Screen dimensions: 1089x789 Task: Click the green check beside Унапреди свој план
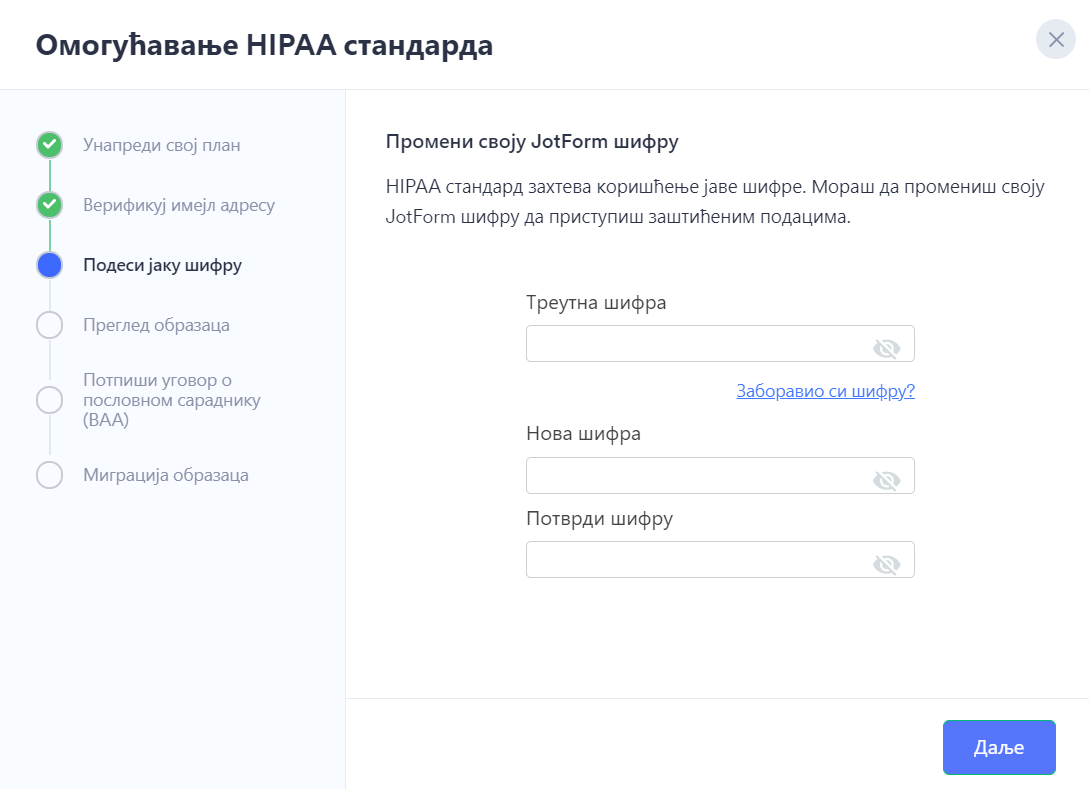pyautogui.click(x=49, y=145)
